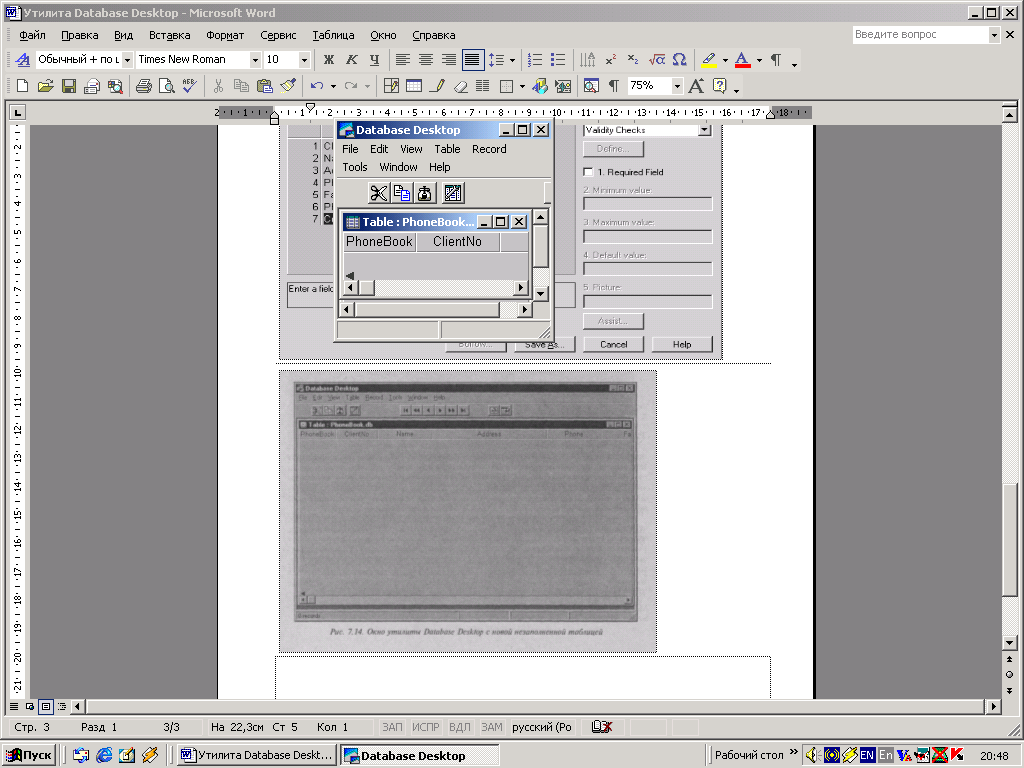Align text left
The image size is (1024, 768).
pyautogui.click(x=403, y=59)
